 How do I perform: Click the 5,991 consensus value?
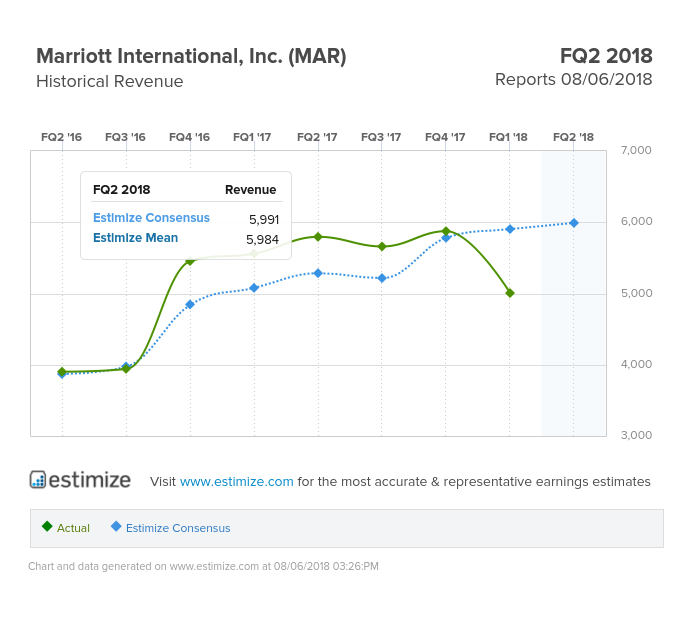pyautogui.click(x=264, y=219)
